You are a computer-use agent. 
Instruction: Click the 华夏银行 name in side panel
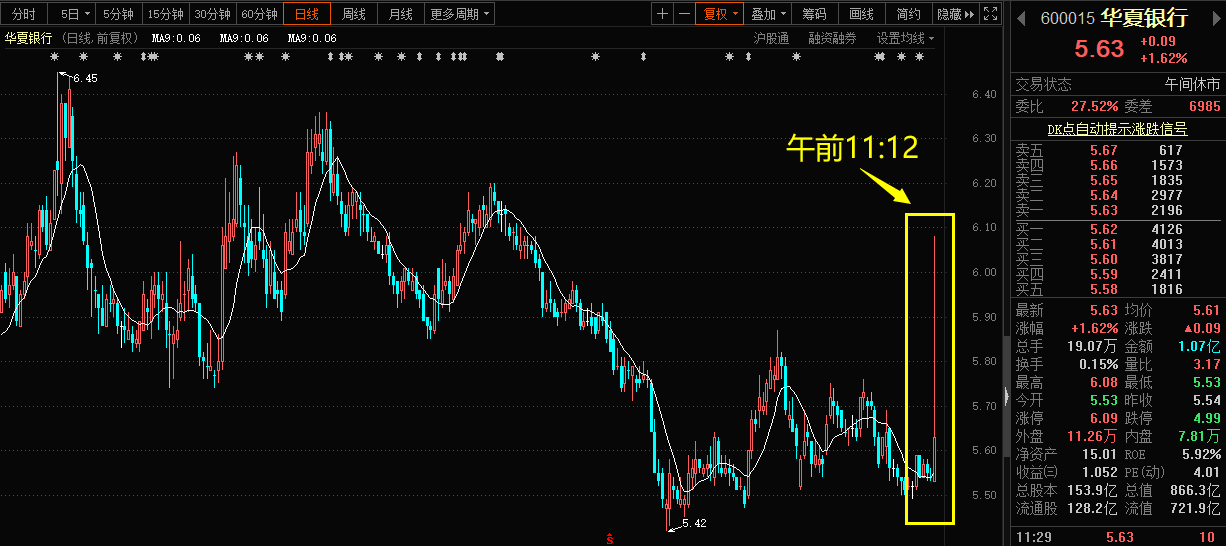coord(1144,18)
